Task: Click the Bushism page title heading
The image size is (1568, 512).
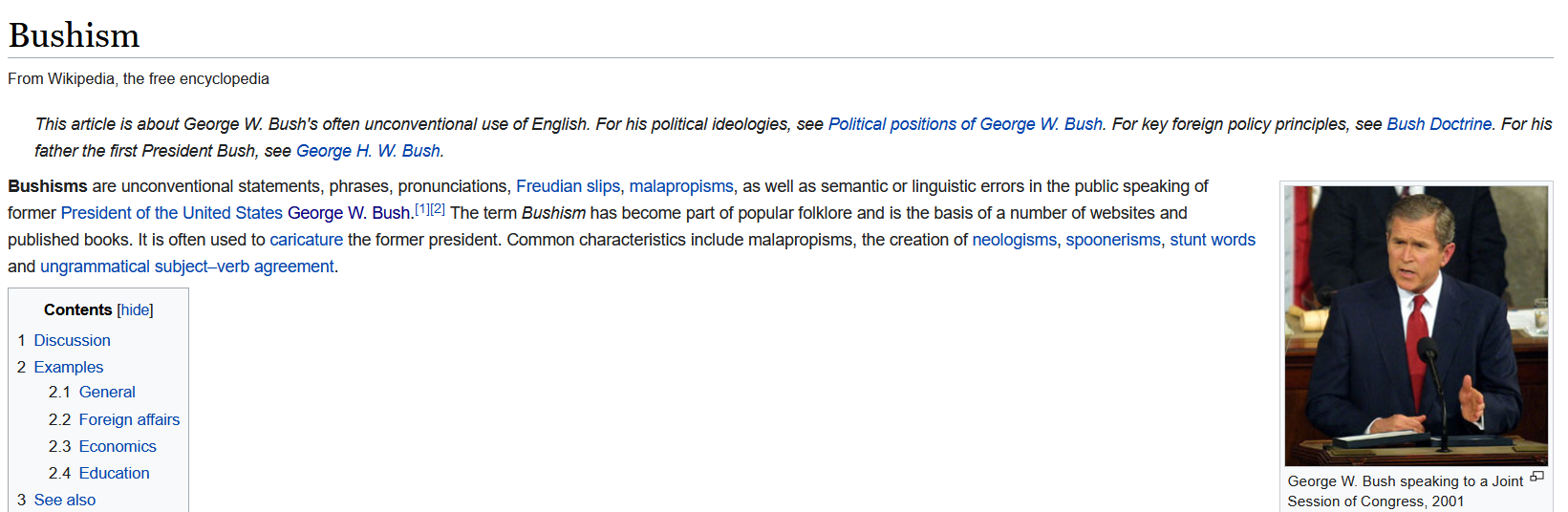Action: [74, 35]
